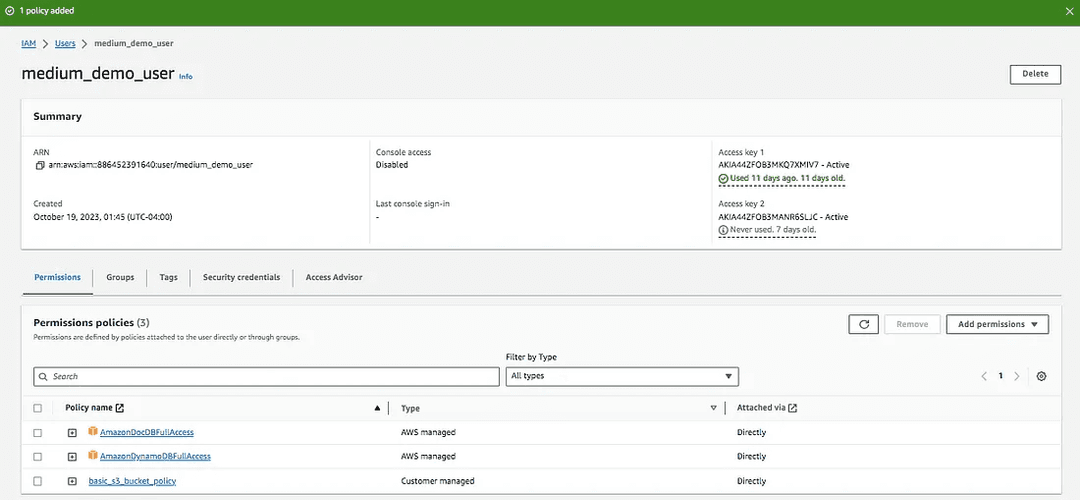Click 'Directly' in the basic_s3_bucket_policy row
The height and width of the screenshot is (500, 1080).
click(751, 481)
